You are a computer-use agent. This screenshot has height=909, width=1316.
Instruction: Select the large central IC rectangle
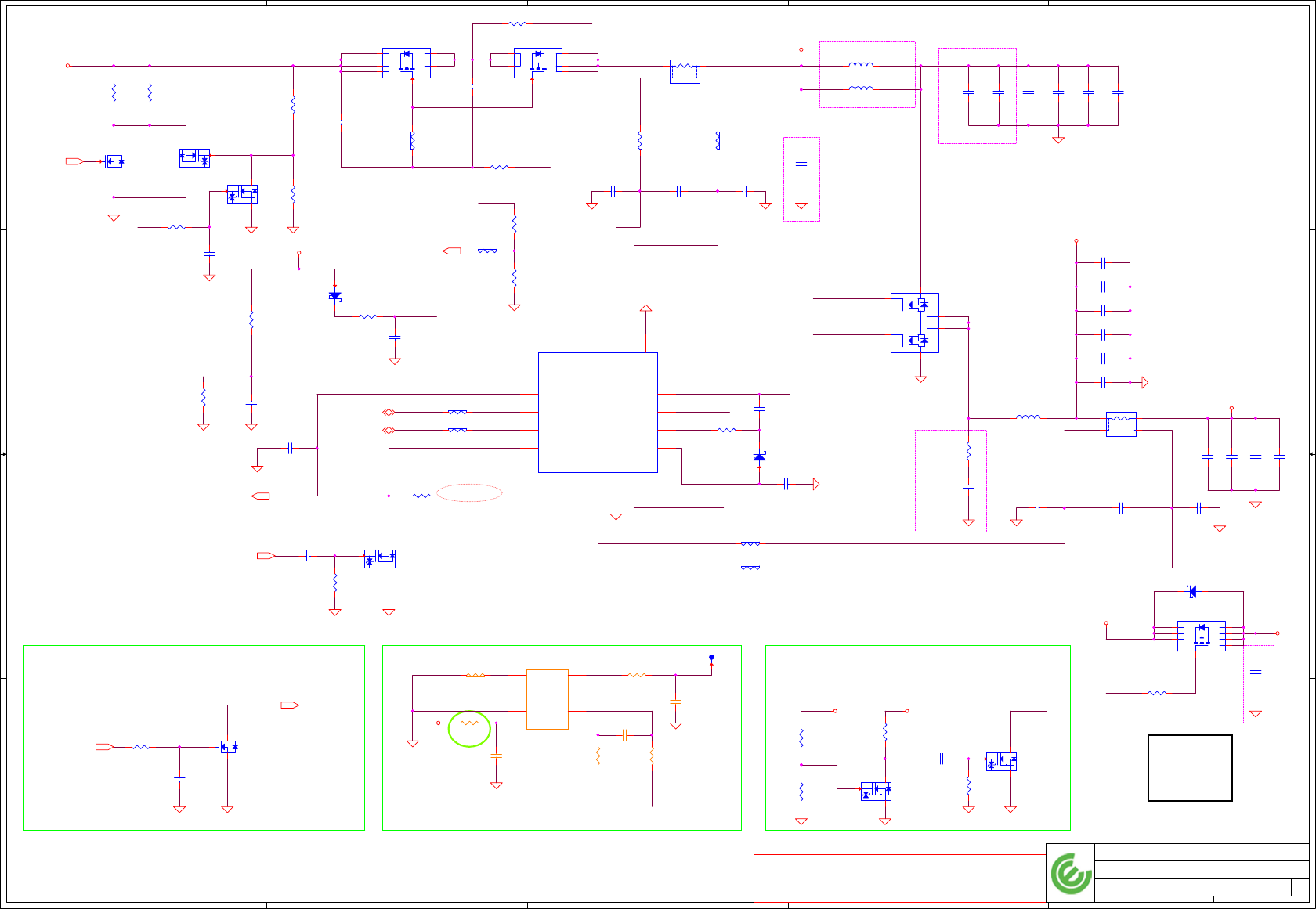point(598,413)
